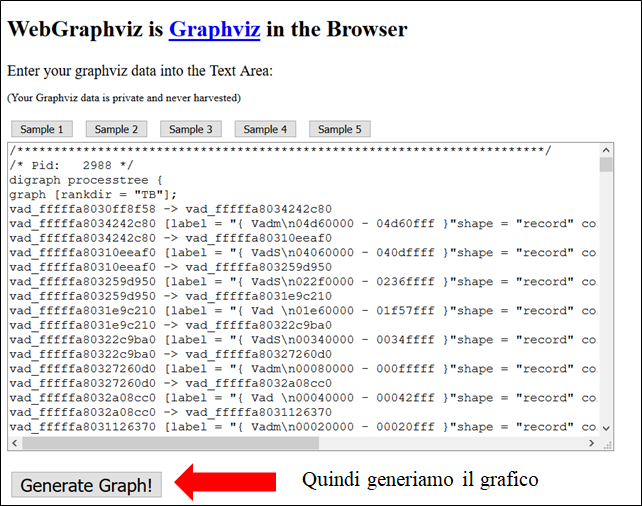The image size is (642, 506).
Task: Load Sample 1 graph data
Action: click(x=42, y=129)
